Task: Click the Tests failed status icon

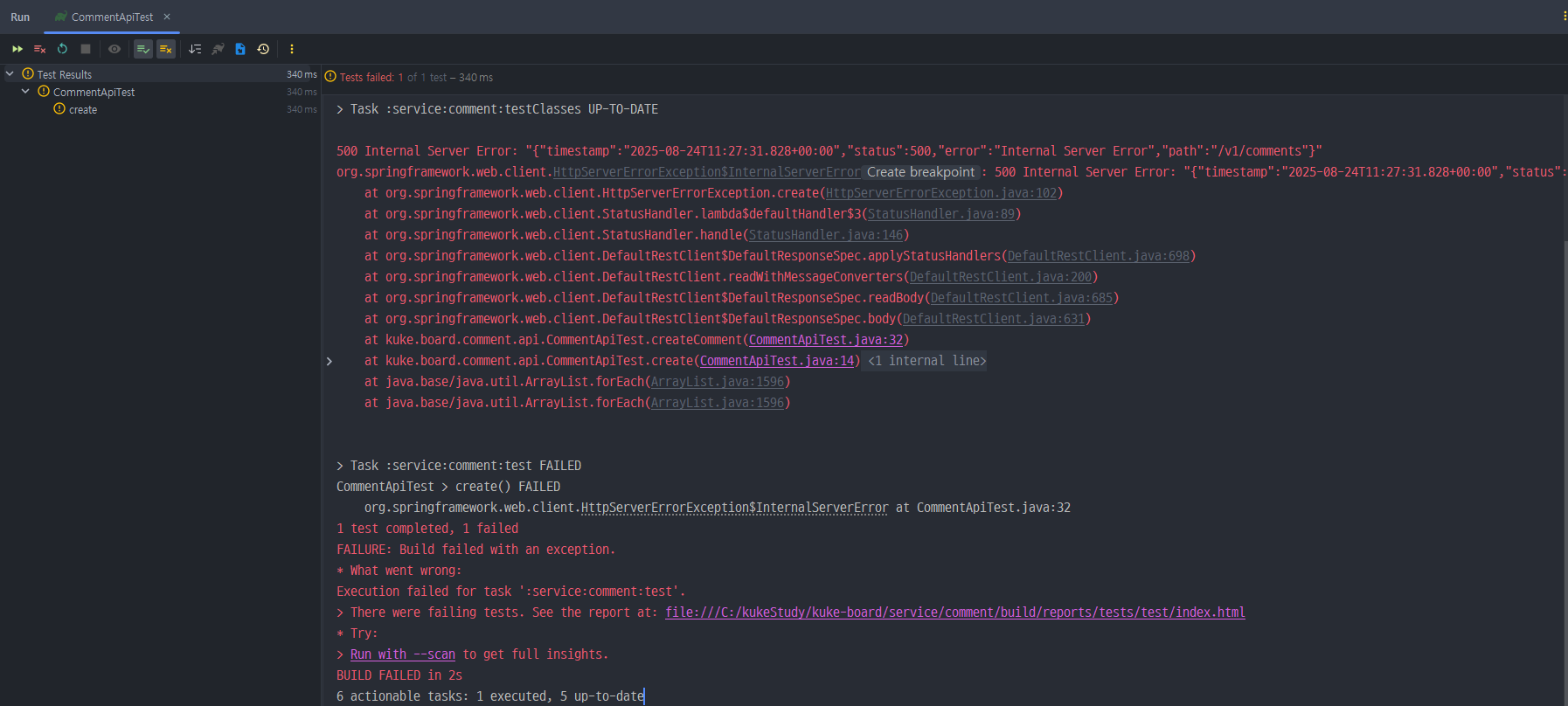Action: [x=330, y=77]
